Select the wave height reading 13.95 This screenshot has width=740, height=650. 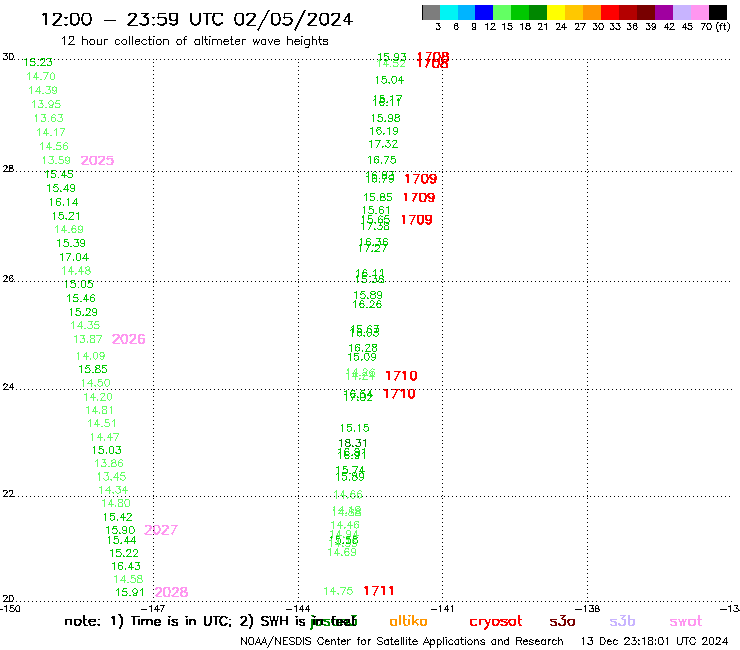[x=46, y=104]
